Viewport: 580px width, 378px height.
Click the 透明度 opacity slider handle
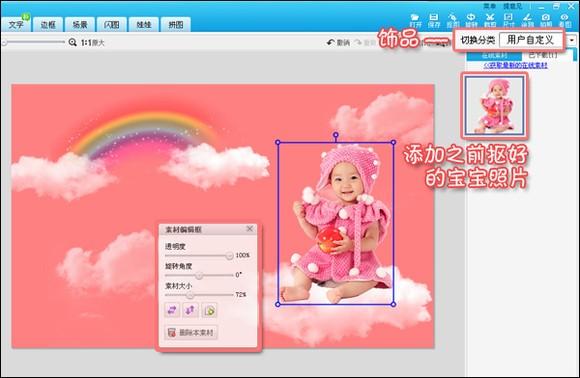pos(229,255)
